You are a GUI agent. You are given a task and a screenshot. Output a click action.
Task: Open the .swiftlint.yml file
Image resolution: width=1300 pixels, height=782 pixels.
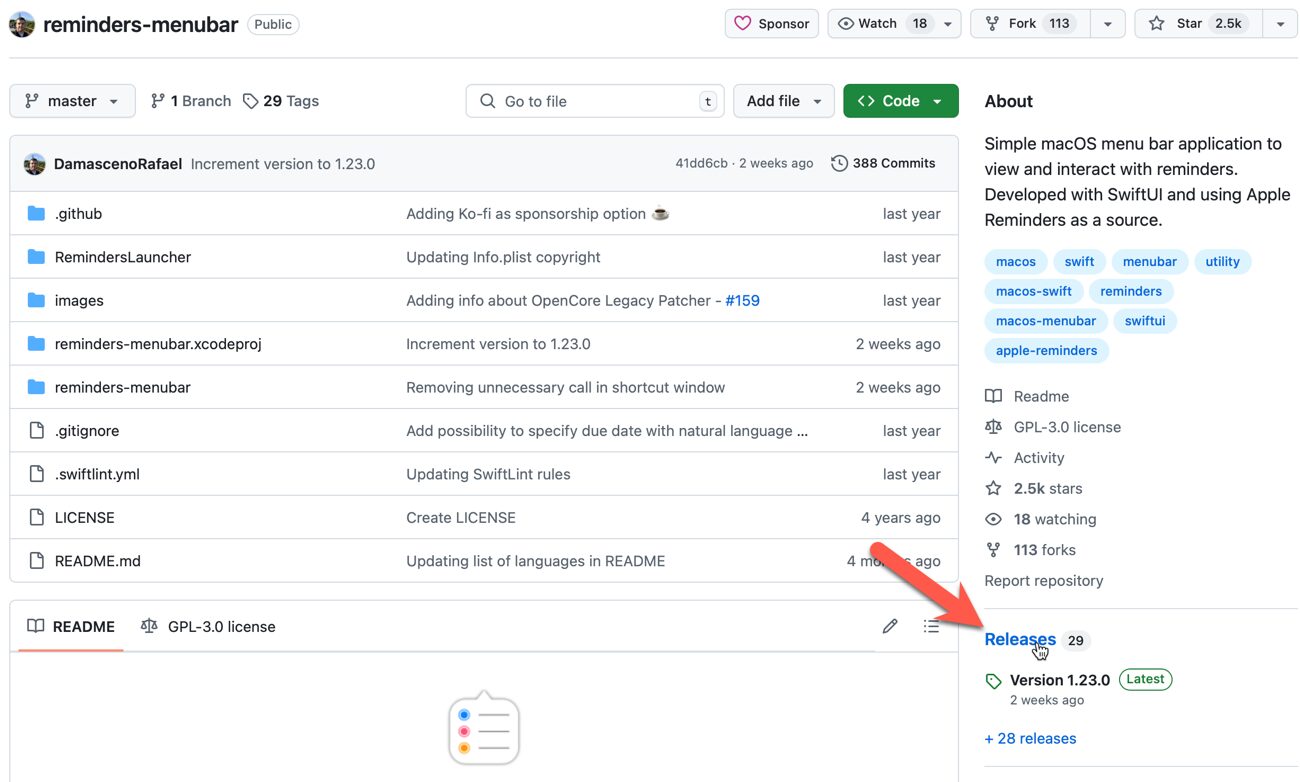coord(97,474)
